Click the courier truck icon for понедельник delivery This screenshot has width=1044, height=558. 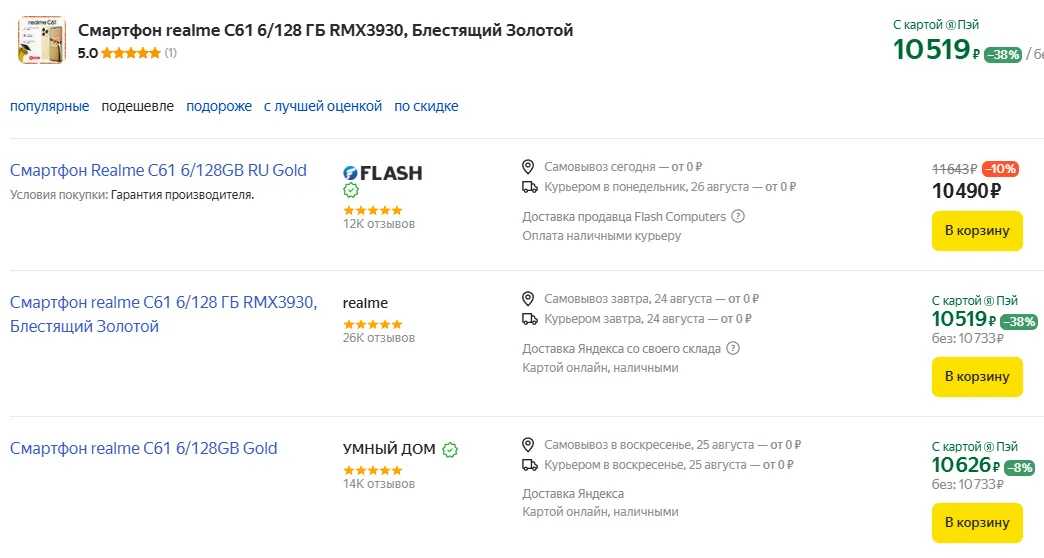coord(530,186)
